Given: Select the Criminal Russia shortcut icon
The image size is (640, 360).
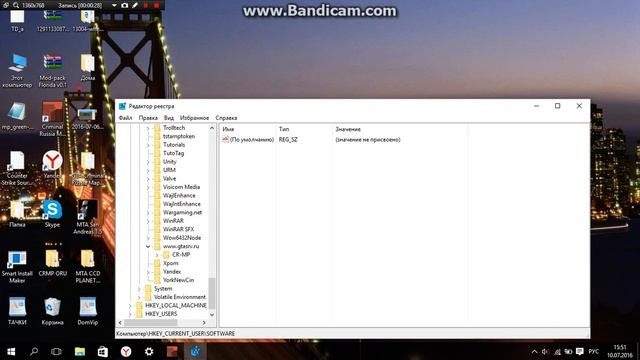Looking at the screenshot, I should coord(53,119).
